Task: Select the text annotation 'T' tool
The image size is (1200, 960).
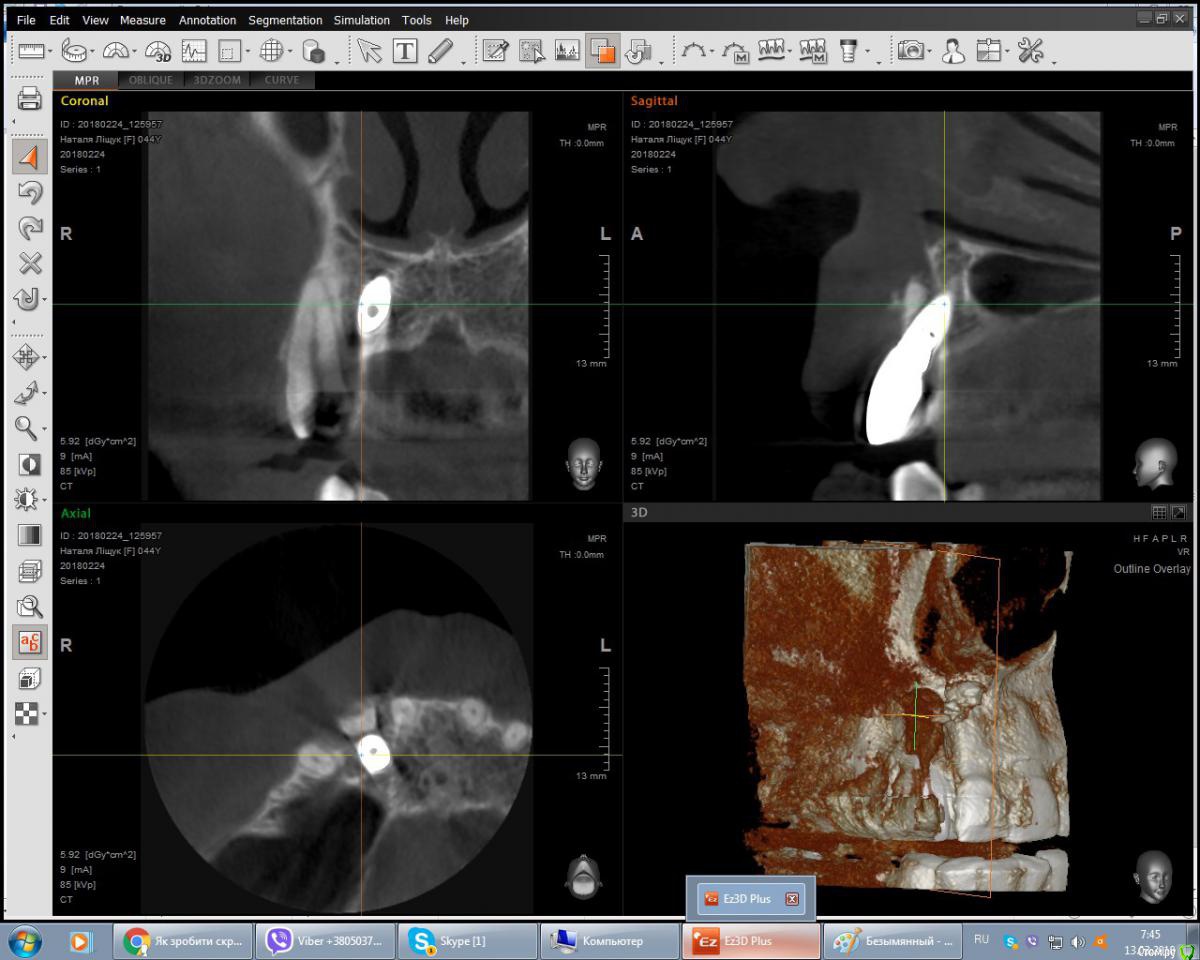Action: [405, 51]
